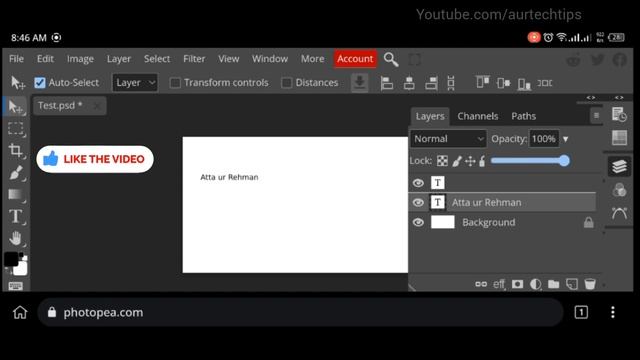The image size is (640, 360).
Task: Open browser tab switcher showing 1
Action: (x=581, y=312)
